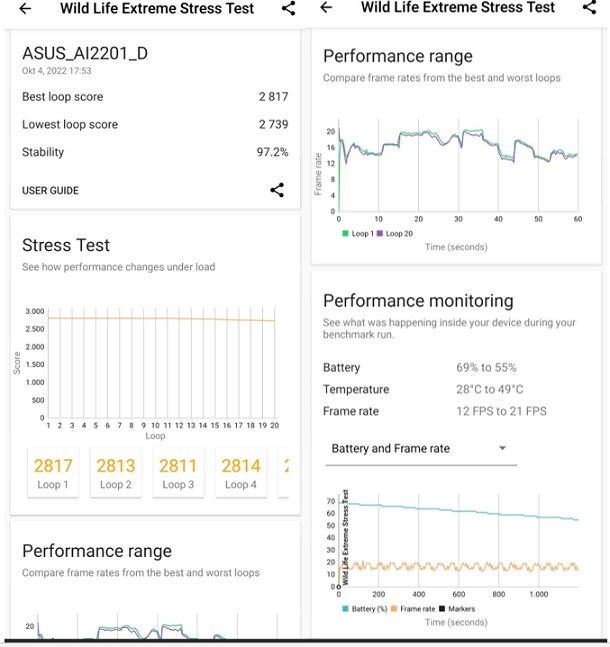The height and width of the screenshot is (647, 610).
Task: Click the left screen's Wild Life Extreme Stress Test title
Action: click(x=157, y=8)
